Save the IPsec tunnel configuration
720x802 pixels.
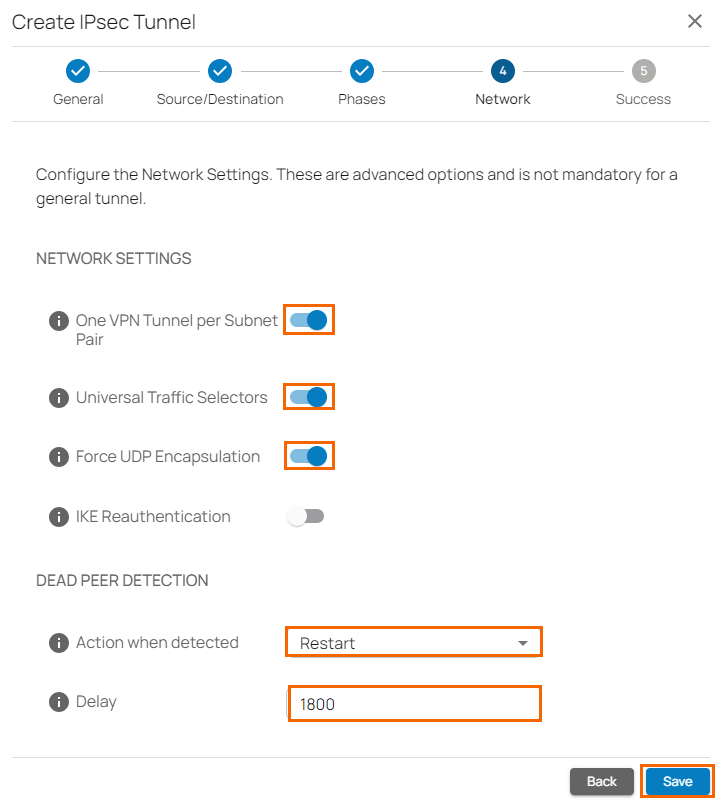tap(677, 781)
